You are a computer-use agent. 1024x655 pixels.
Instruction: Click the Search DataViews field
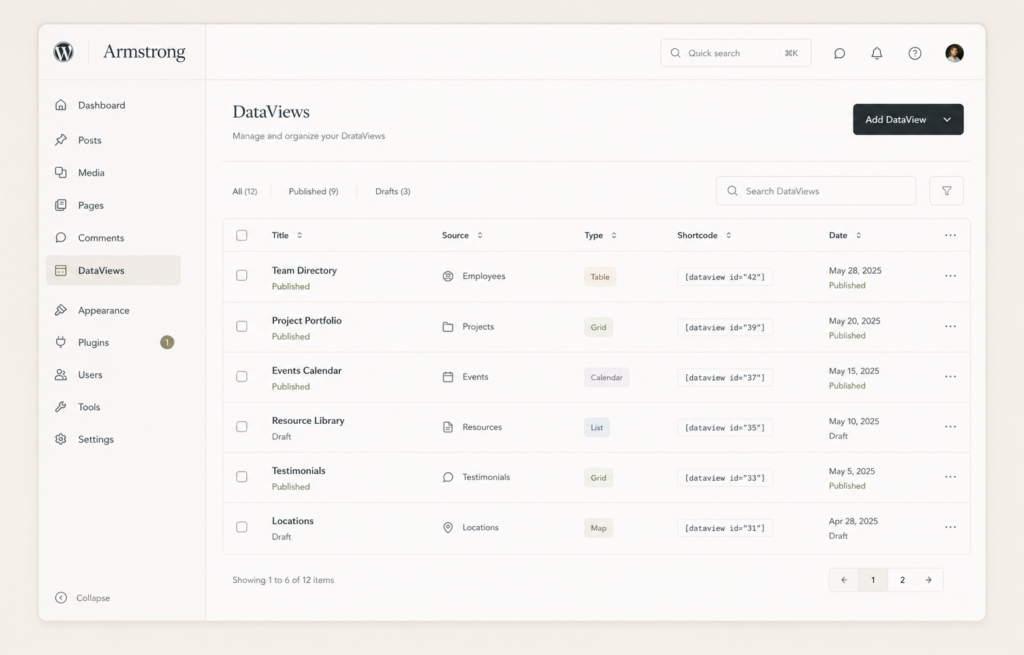816,191
